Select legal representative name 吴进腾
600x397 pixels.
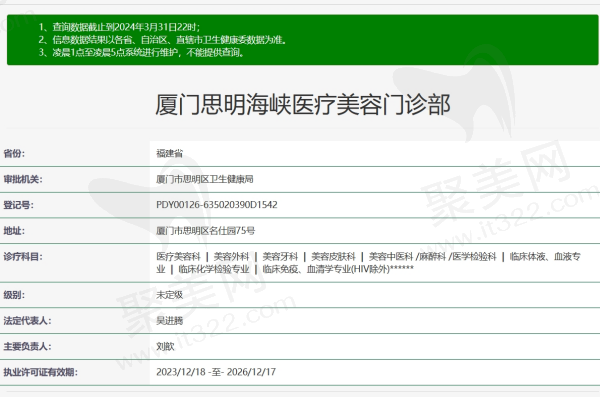click(170, 320)
